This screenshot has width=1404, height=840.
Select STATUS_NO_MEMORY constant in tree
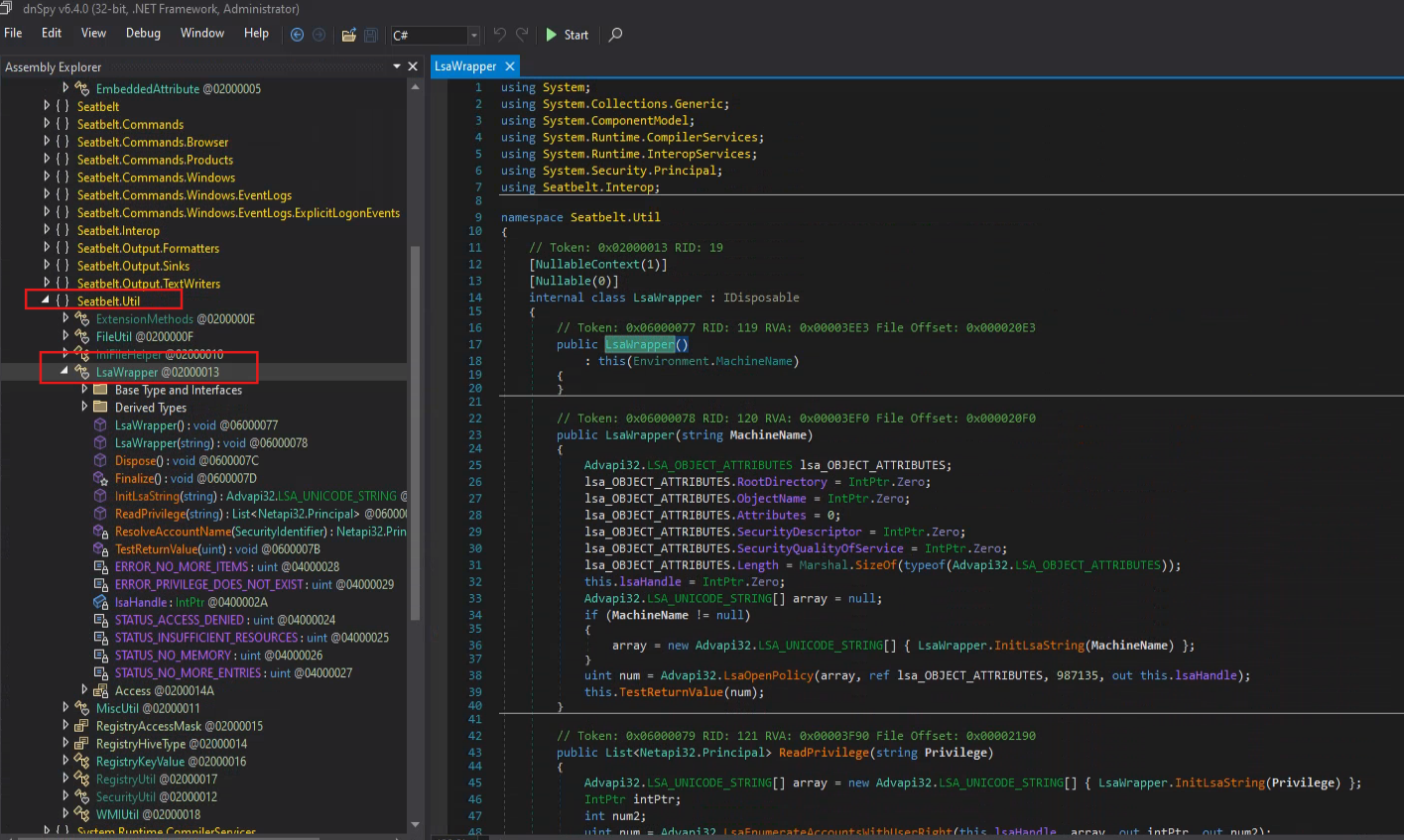tap(219, 655)
